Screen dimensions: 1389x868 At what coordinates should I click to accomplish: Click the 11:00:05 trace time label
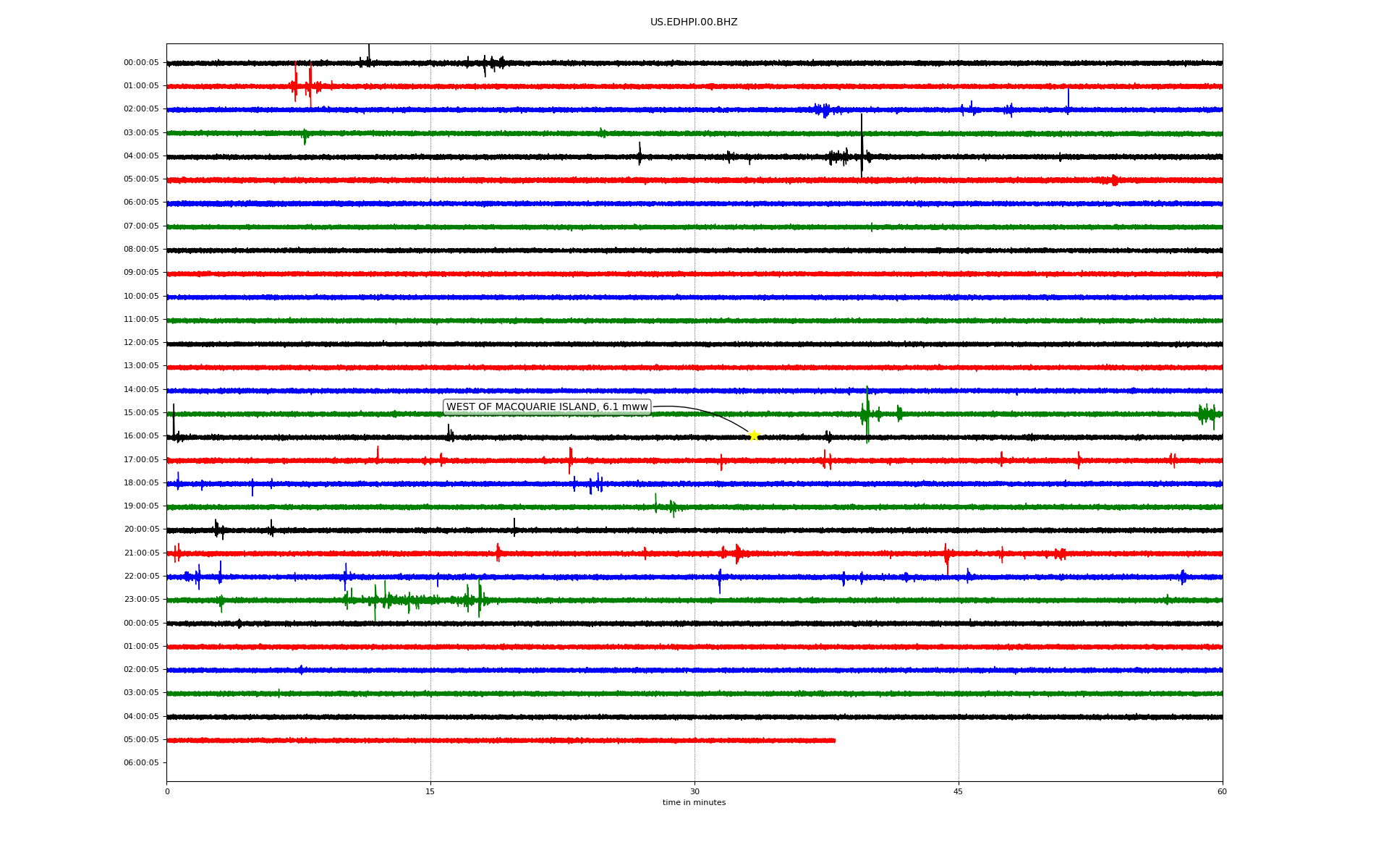(141, 320)
